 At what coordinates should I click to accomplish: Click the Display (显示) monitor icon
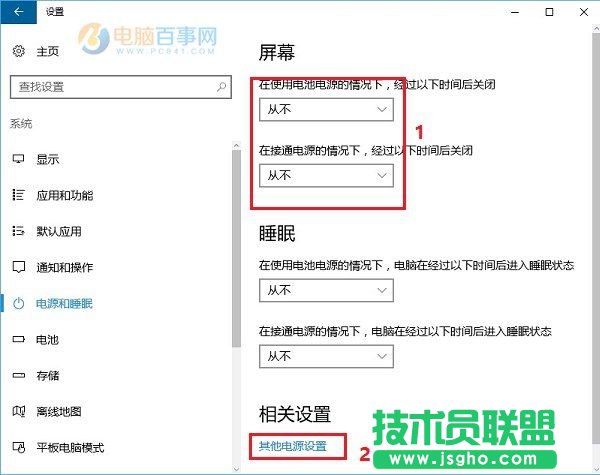(x=18, y=159)
